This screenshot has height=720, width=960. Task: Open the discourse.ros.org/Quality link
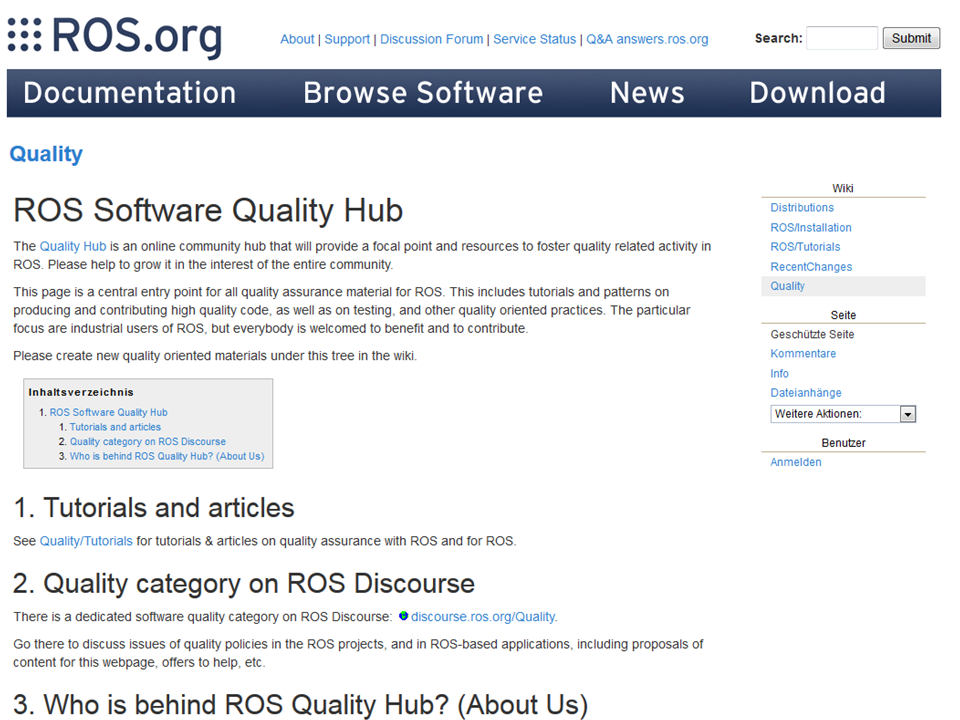pyautogui.click(x=483, y=617)
